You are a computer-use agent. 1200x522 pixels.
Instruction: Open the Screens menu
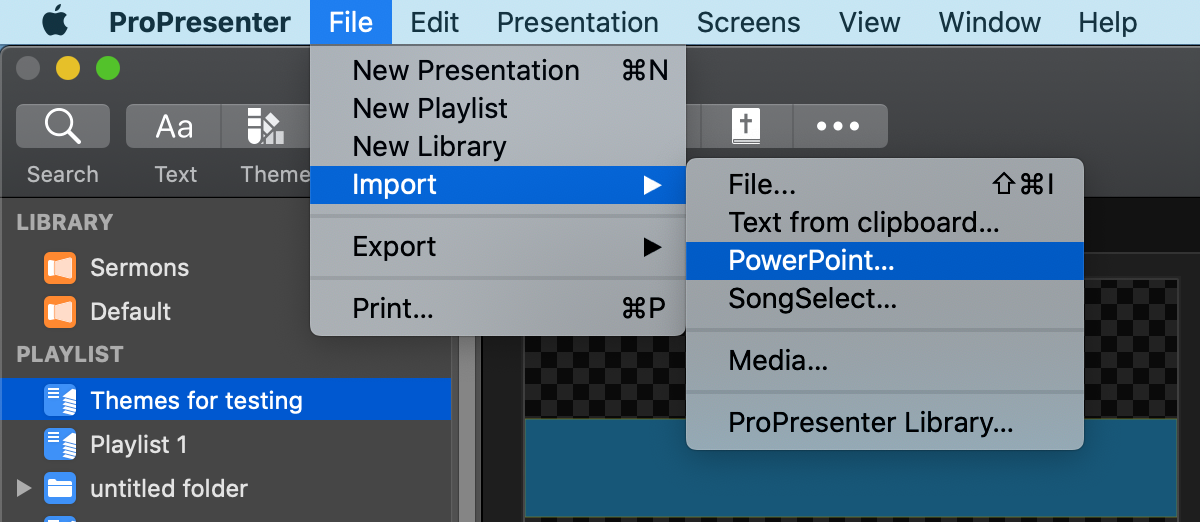point(748,22)
